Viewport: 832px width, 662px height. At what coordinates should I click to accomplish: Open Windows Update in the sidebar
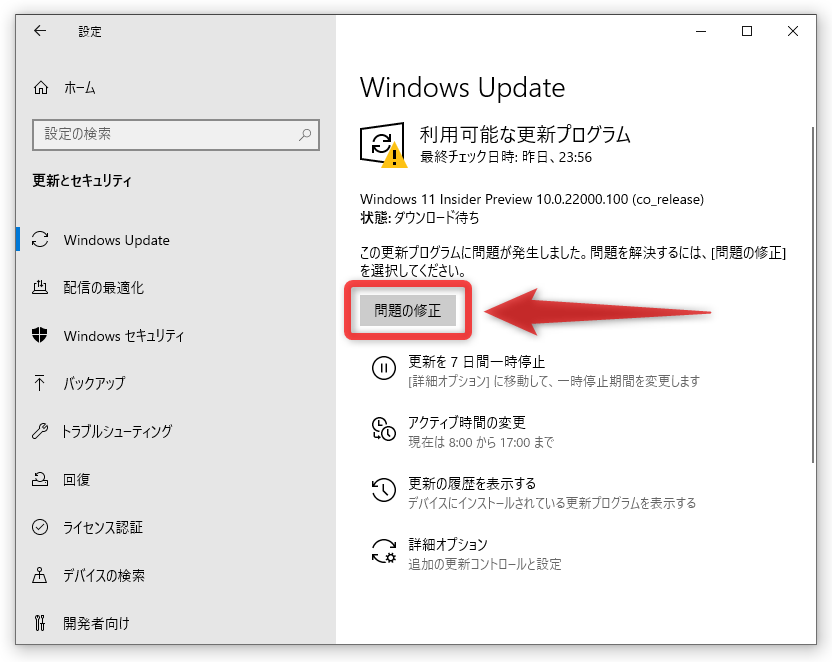tap(176, 240)
